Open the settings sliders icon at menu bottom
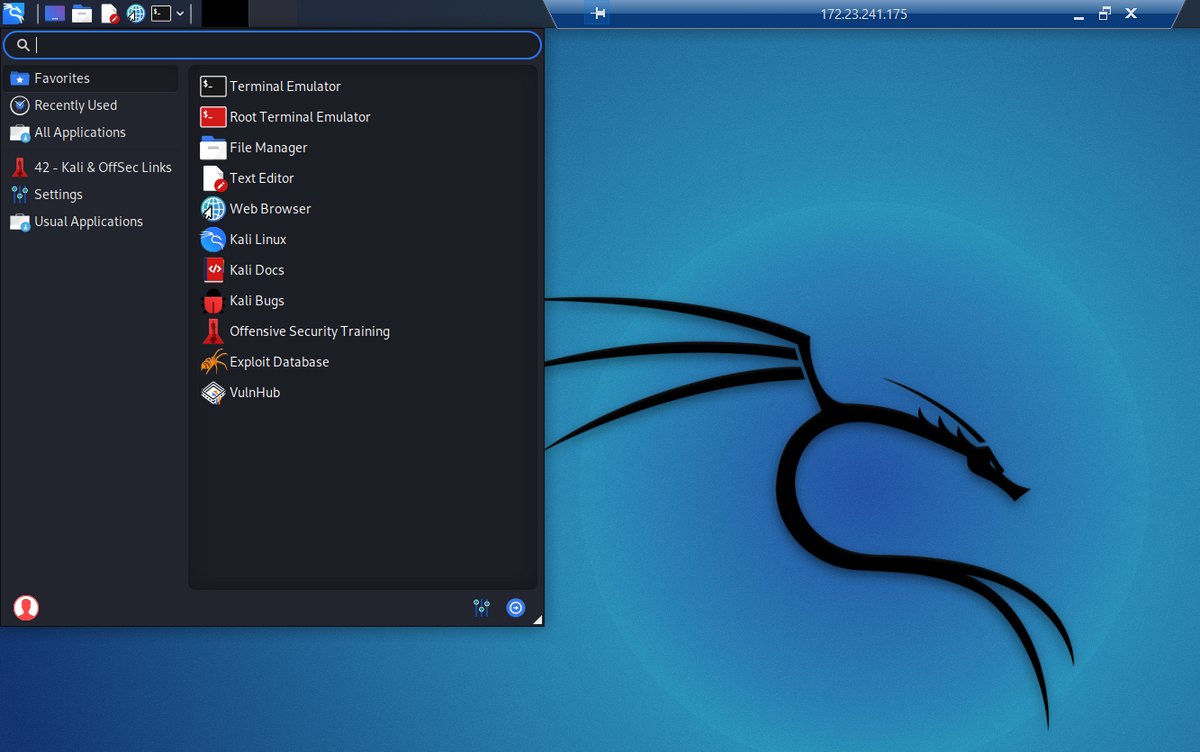 tap(482, 607)
